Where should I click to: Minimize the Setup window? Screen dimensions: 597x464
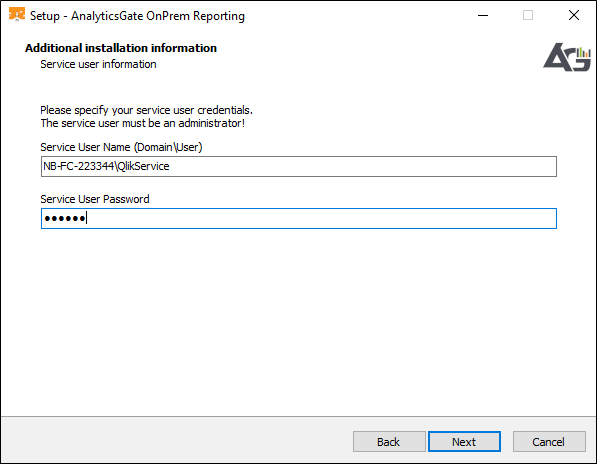click(483, 15)
